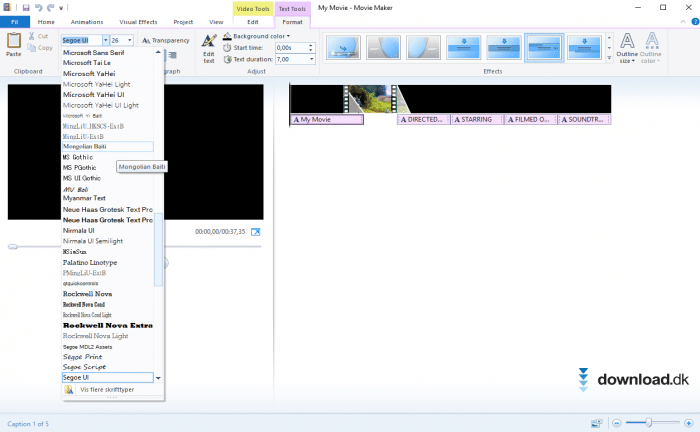The image size is (700, 432).
Task: Click the font list scroll up arrow
Action: pyautogui.click(x=158, y=52)
